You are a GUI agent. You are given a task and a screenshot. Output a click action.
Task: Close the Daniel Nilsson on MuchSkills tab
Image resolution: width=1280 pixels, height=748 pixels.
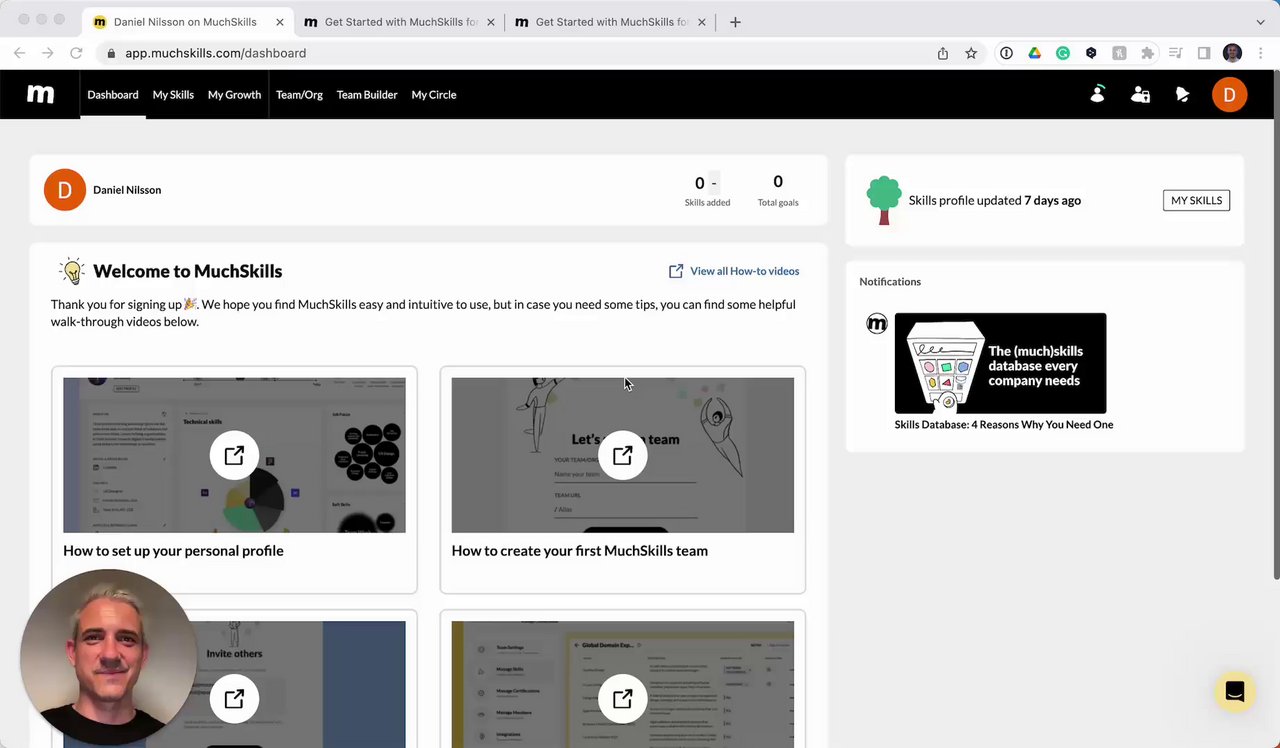(x=280, y=22)
